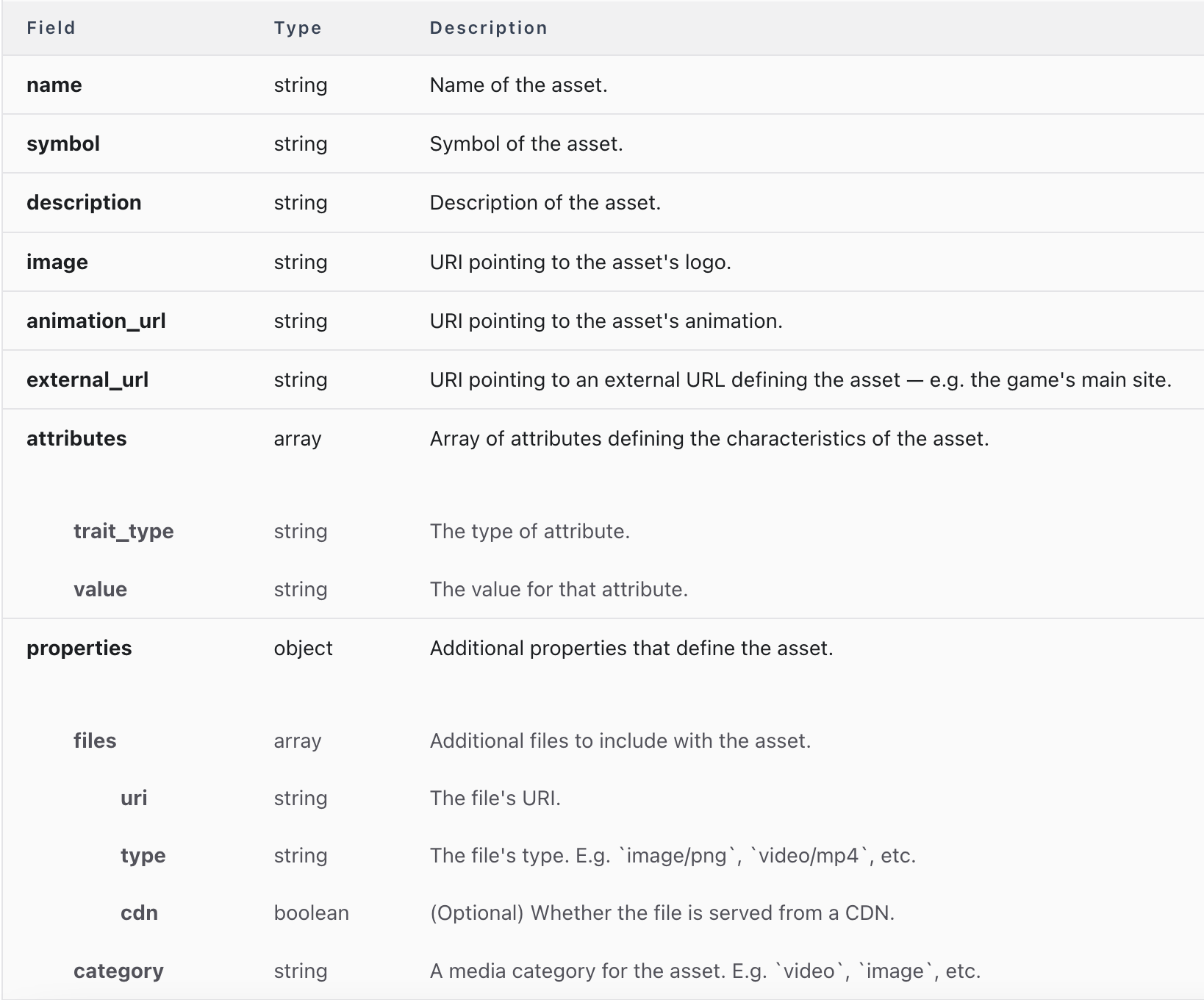Image resolution: width=1204 pixels, height=1000 pixels.
Task: Click the image field name
Action: pyautogui.click(x=57, y=262)
